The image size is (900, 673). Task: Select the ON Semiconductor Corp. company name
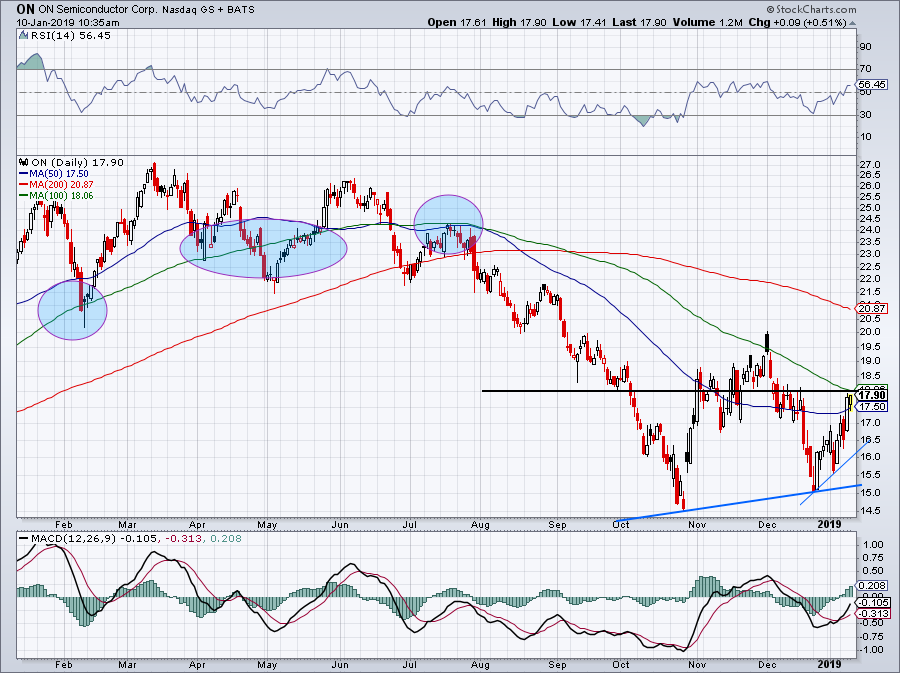tap(98, 9)
